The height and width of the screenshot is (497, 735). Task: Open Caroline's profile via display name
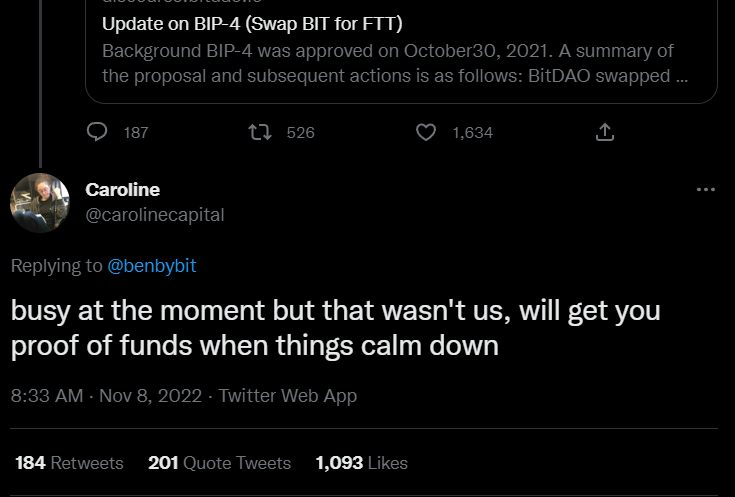point(123,189)
